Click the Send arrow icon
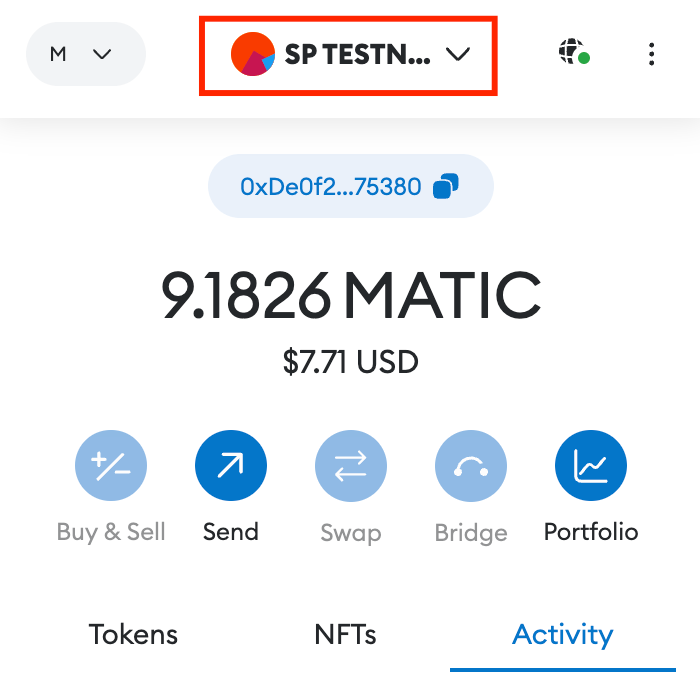The width and height of the screenshot is (700, 690). click(231, 465)
